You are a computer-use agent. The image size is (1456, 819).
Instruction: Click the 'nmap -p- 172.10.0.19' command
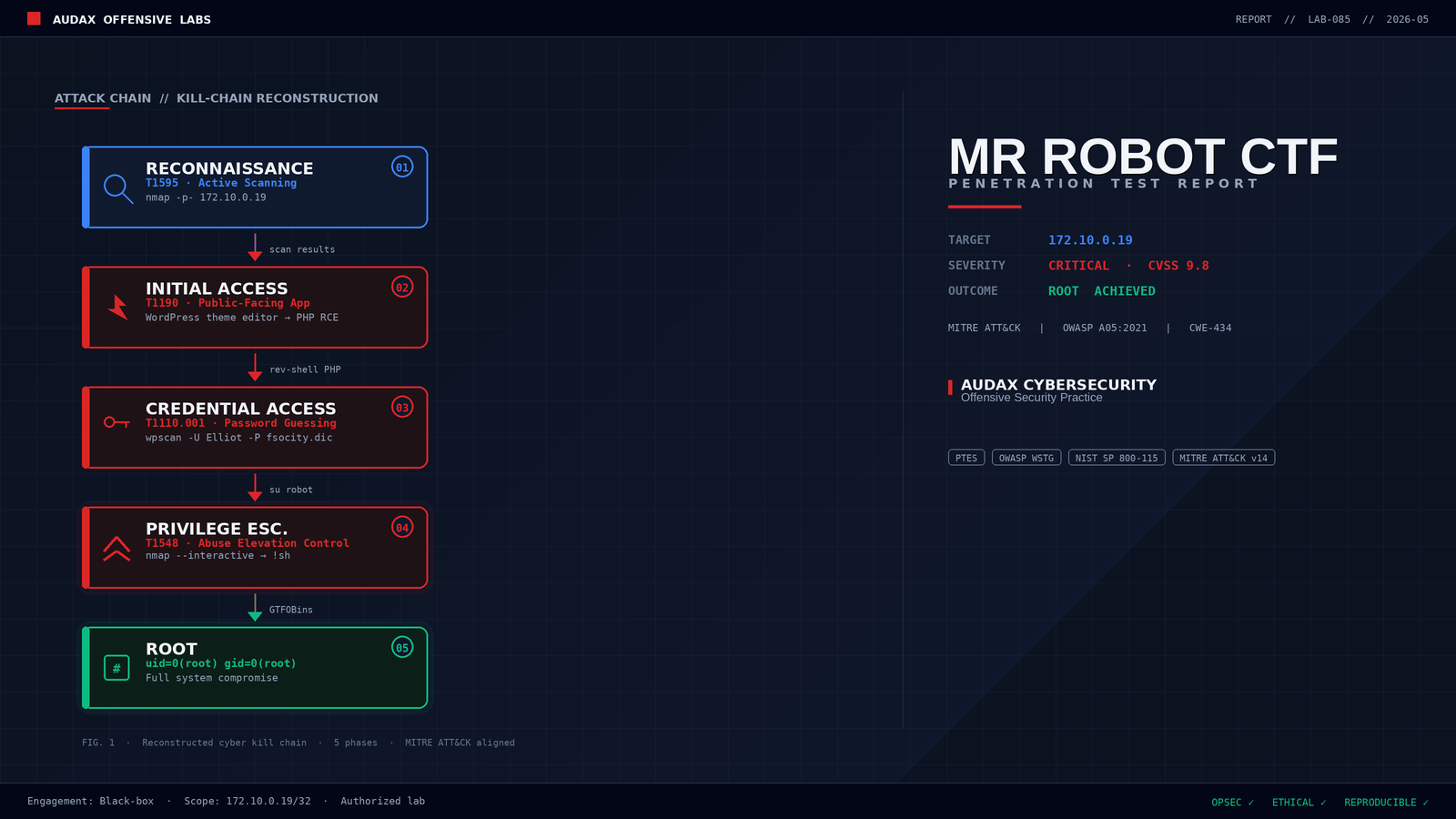pyautogui.click(x=206, y=197)
